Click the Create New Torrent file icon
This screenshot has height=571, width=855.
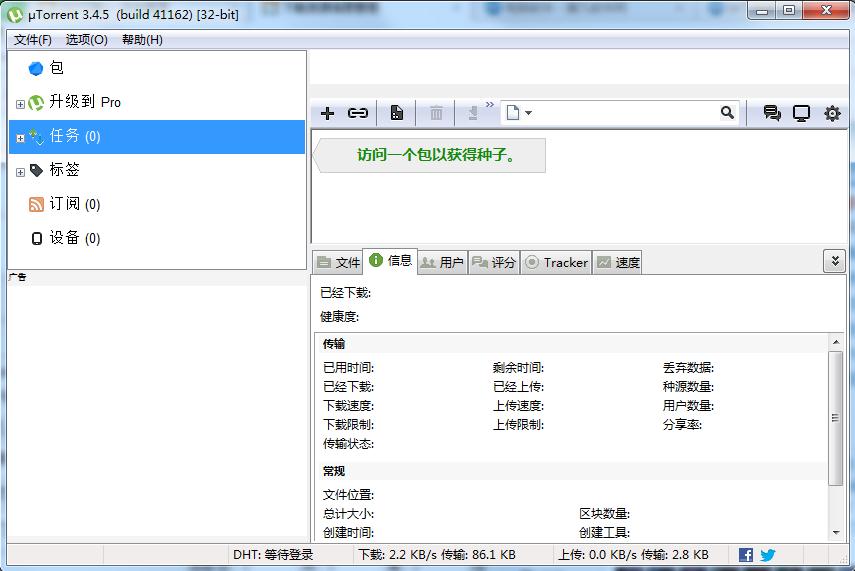[397, 113]
